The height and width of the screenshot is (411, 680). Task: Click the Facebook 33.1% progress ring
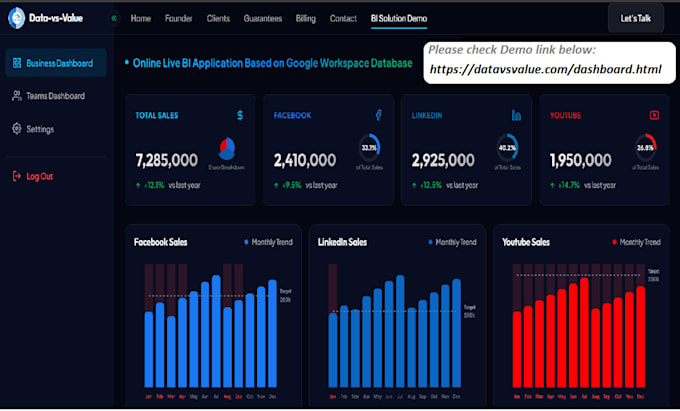[369, 147]
